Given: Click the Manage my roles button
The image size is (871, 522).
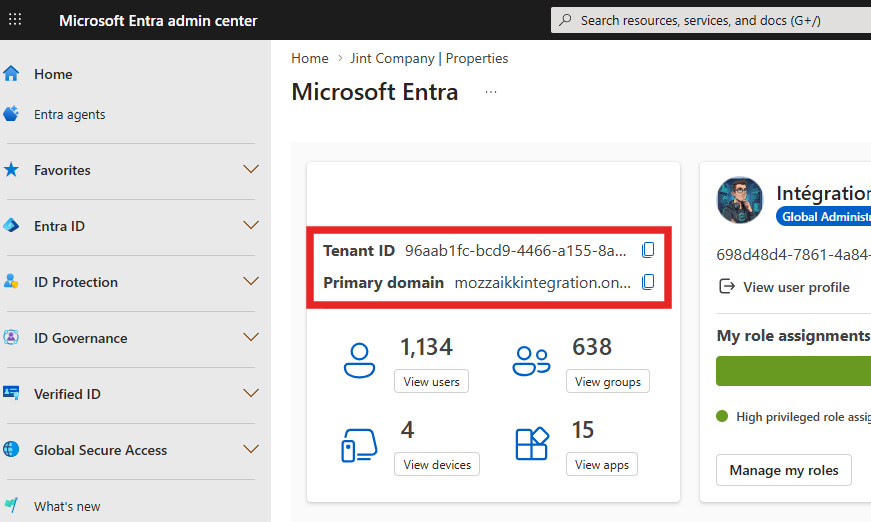Looking at the screenshot, I should click(x=784, y=470).
